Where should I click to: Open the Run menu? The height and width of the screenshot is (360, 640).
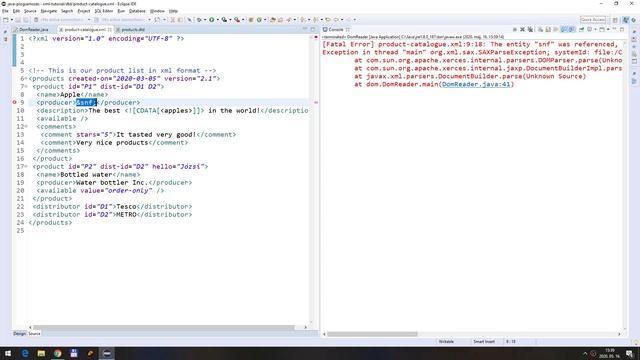[x=121, y=11]
